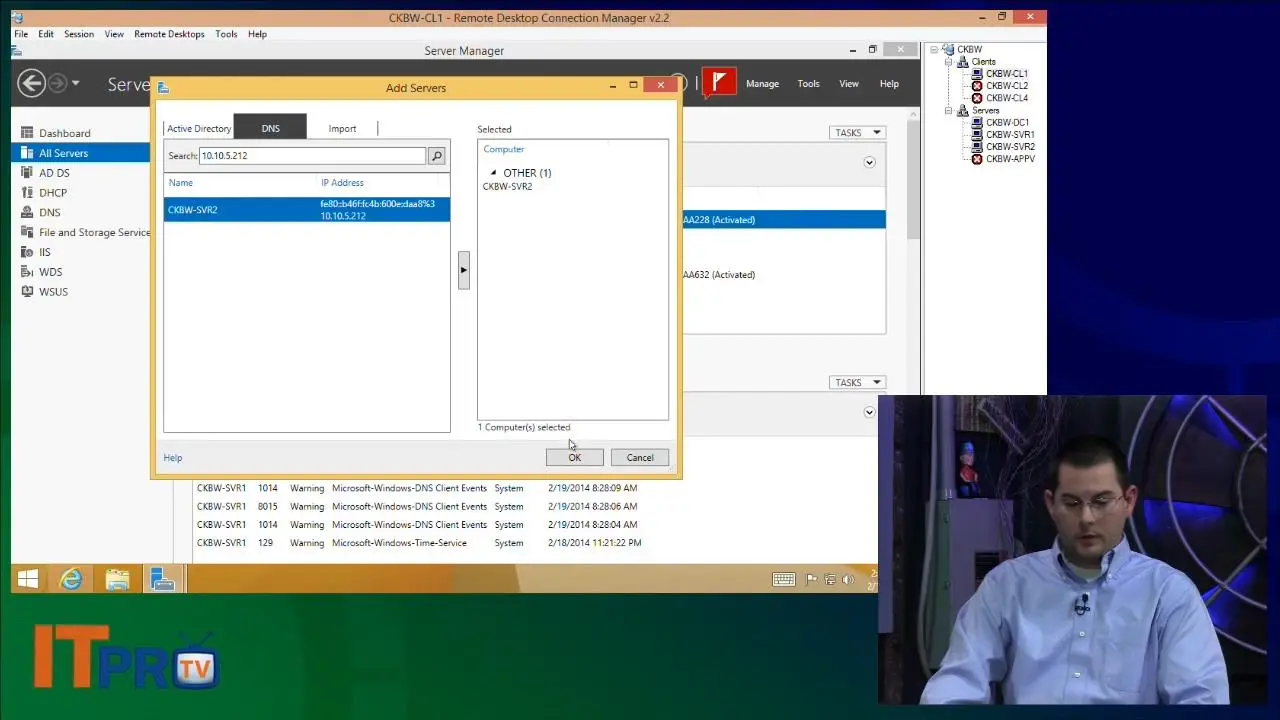The width and height of the screenshot is (1280, 720).
Task: Click the DNS role icon in sidebar
Action: (x=27, y=212)
